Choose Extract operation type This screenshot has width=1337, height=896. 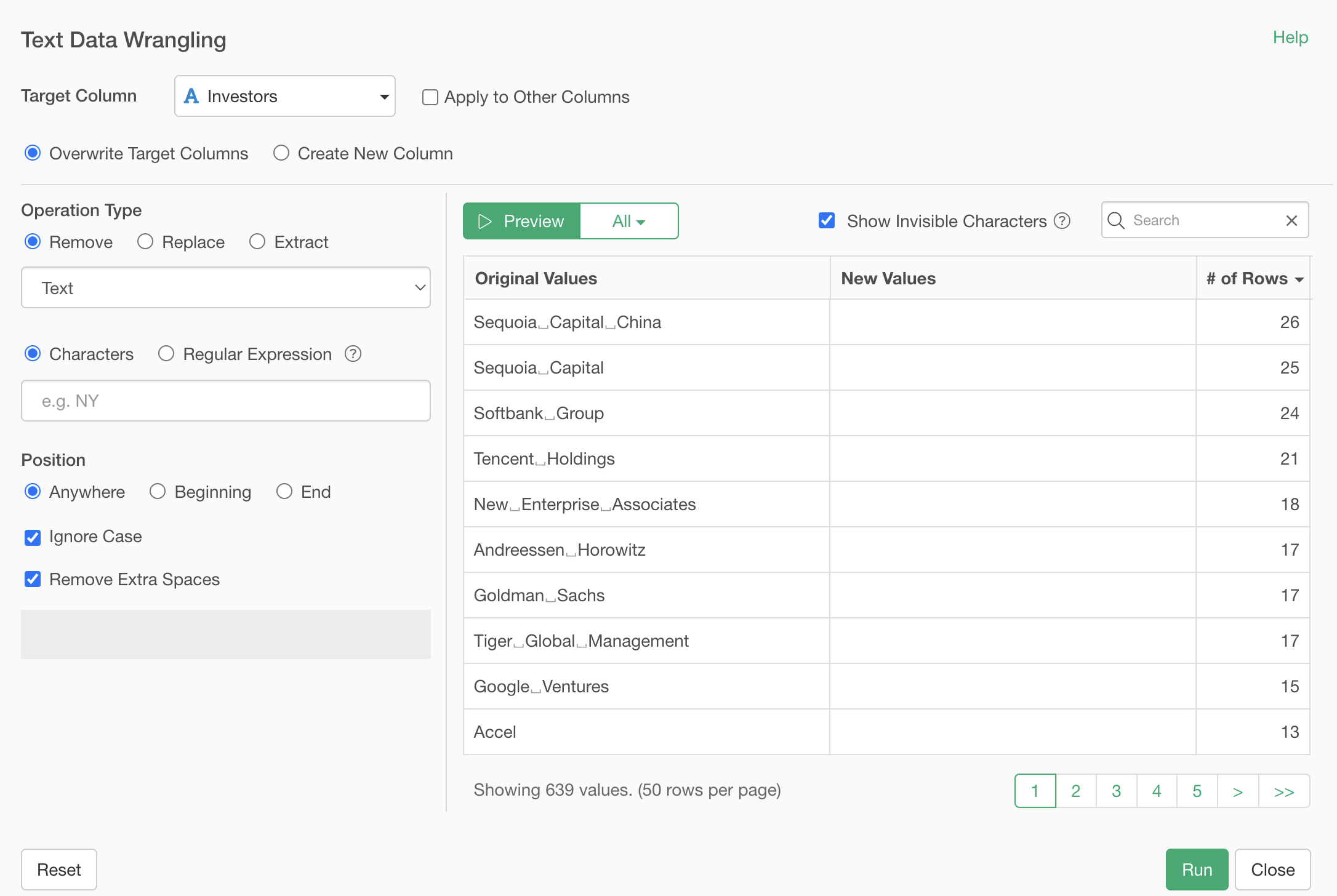click(257, 241)
